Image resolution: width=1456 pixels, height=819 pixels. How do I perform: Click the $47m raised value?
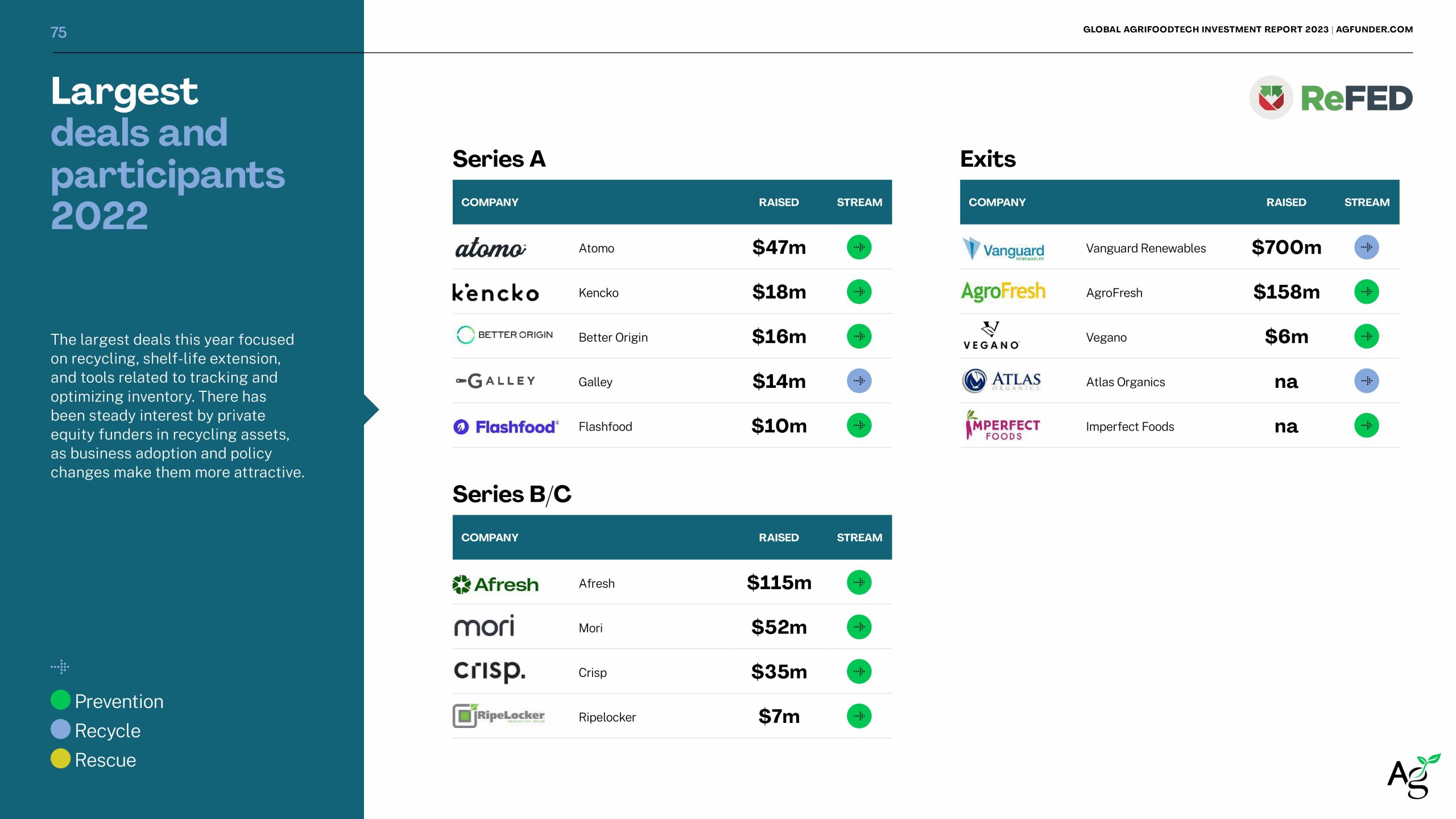[x=779, y=247]
